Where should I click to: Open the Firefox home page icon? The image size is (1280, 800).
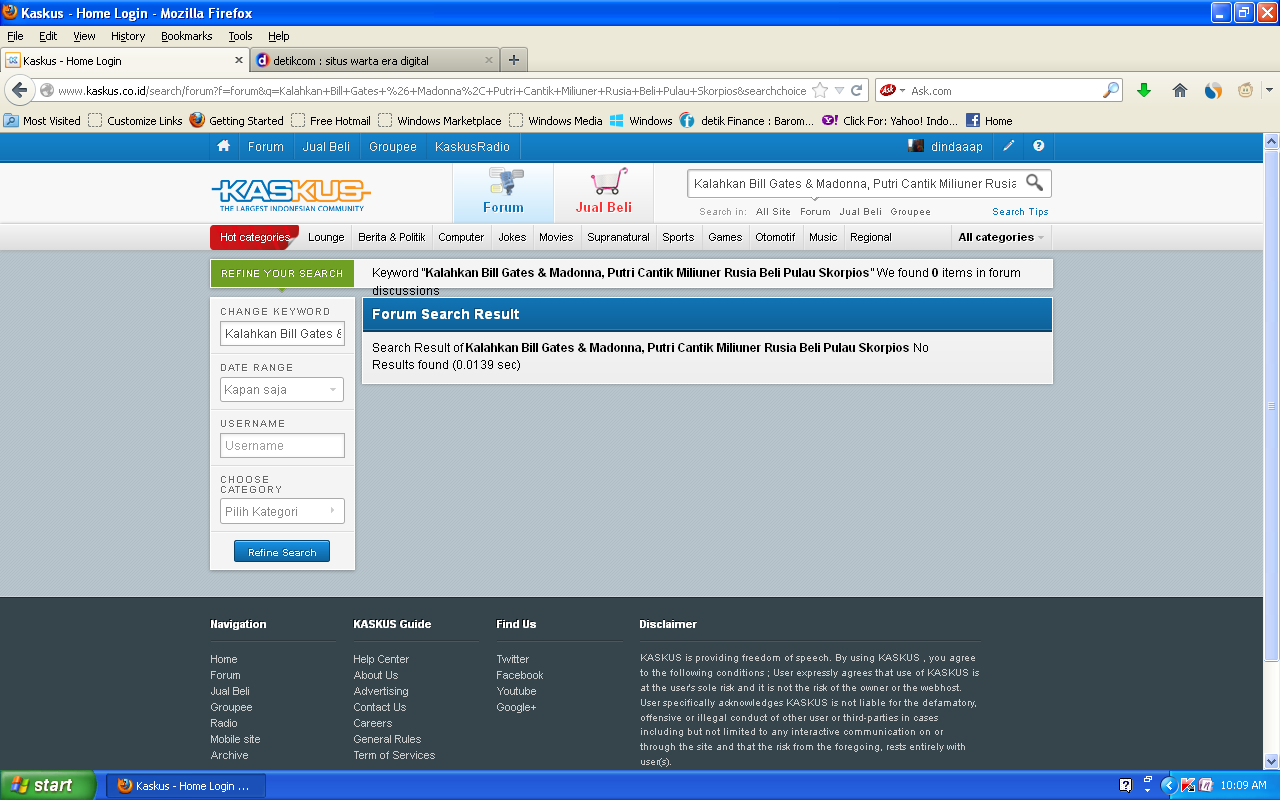click(1180, 90)
